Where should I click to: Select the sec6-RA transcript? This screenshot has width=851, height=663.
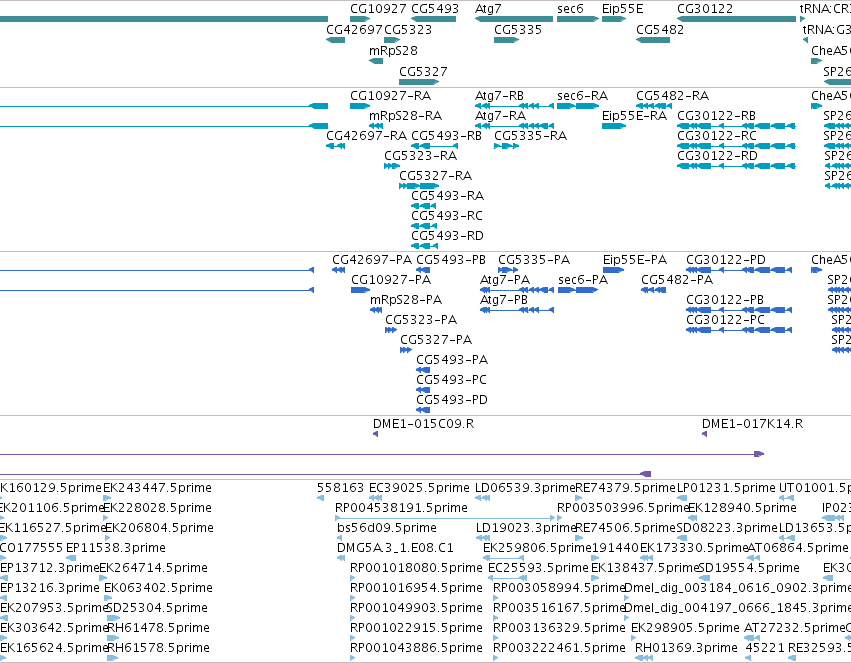click(x=577, y=106)
